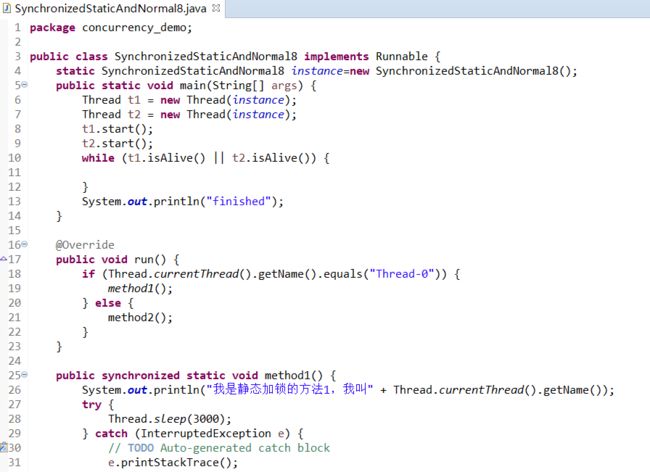Click the 'while' keyword on line 10

tap(98, 158)
